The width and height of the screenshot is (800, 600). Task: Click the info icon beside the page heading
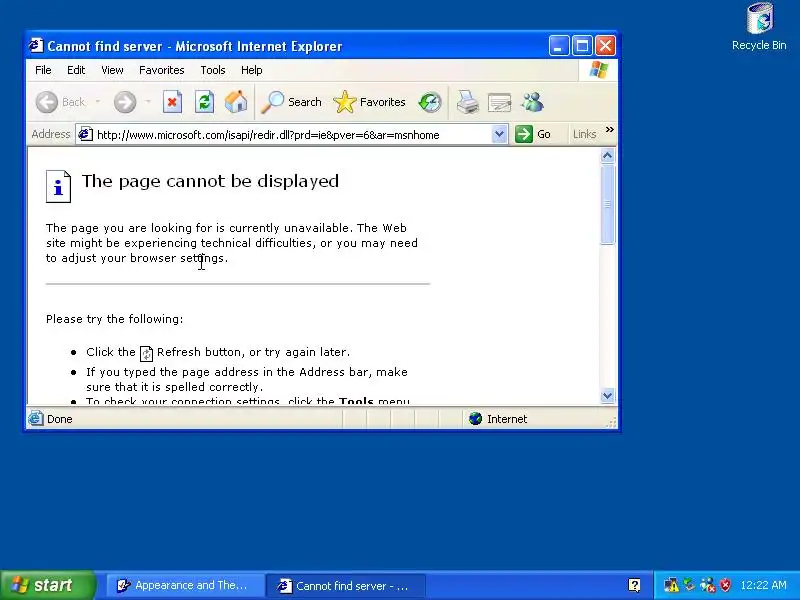58,187
